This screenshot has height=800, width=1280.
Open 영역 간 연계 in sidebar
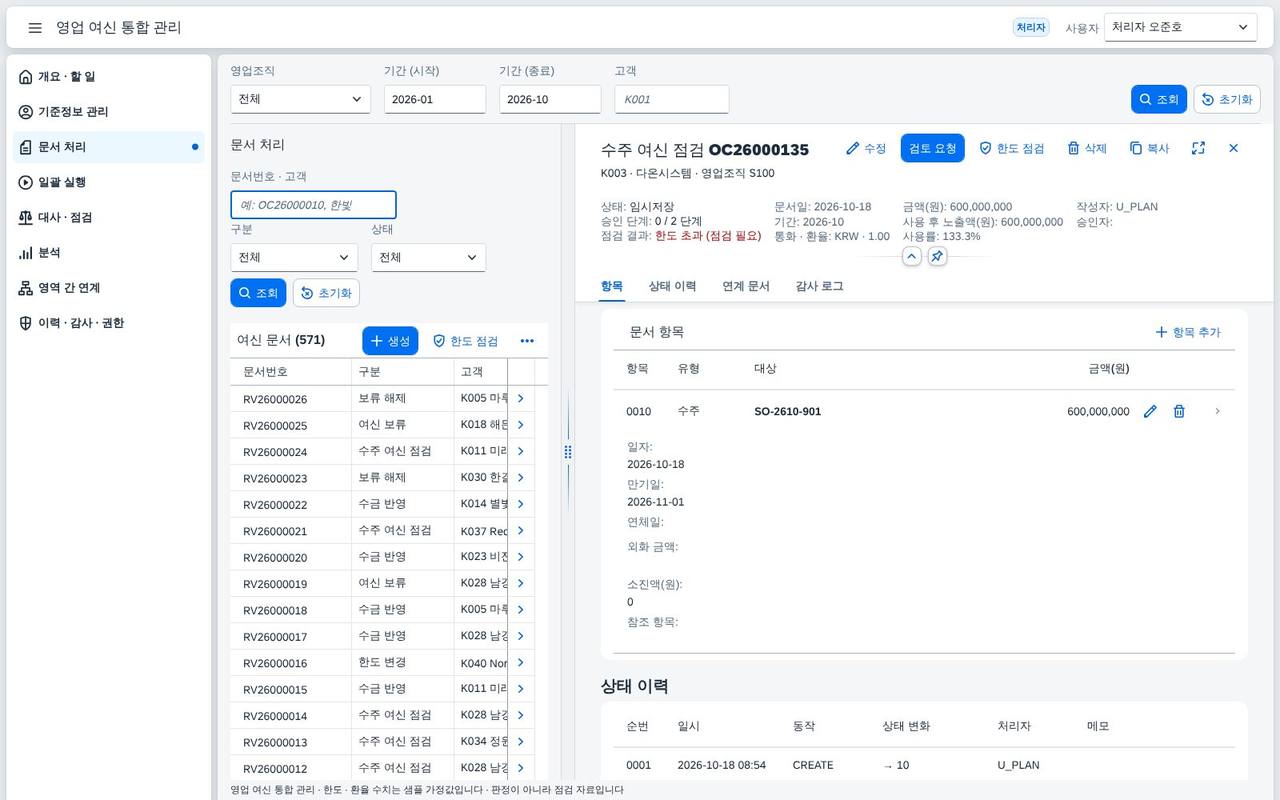point(110,288)
